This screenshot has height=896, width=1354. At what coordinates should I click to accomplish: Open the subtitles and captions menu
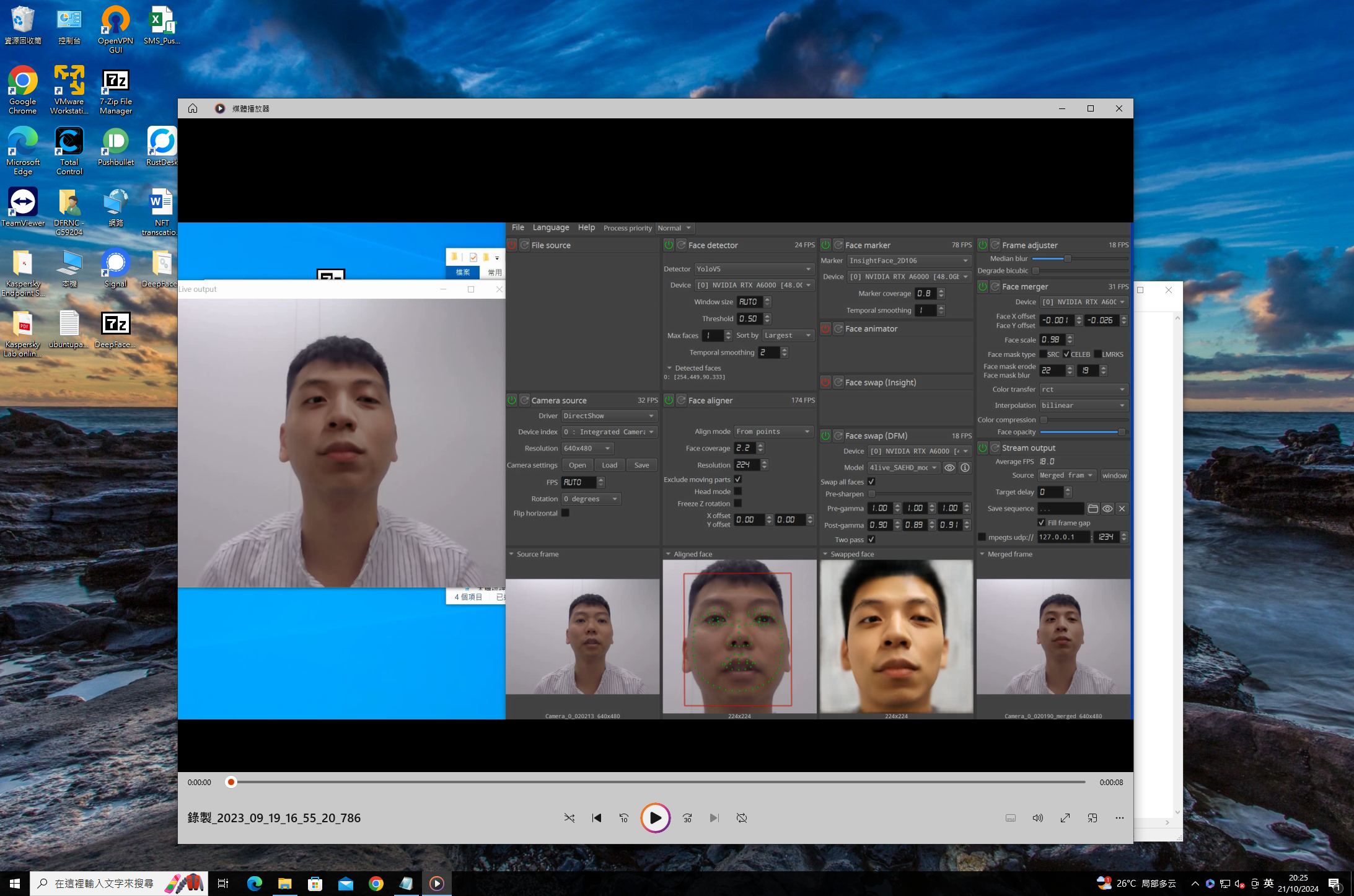click(x=1011, y=818)
